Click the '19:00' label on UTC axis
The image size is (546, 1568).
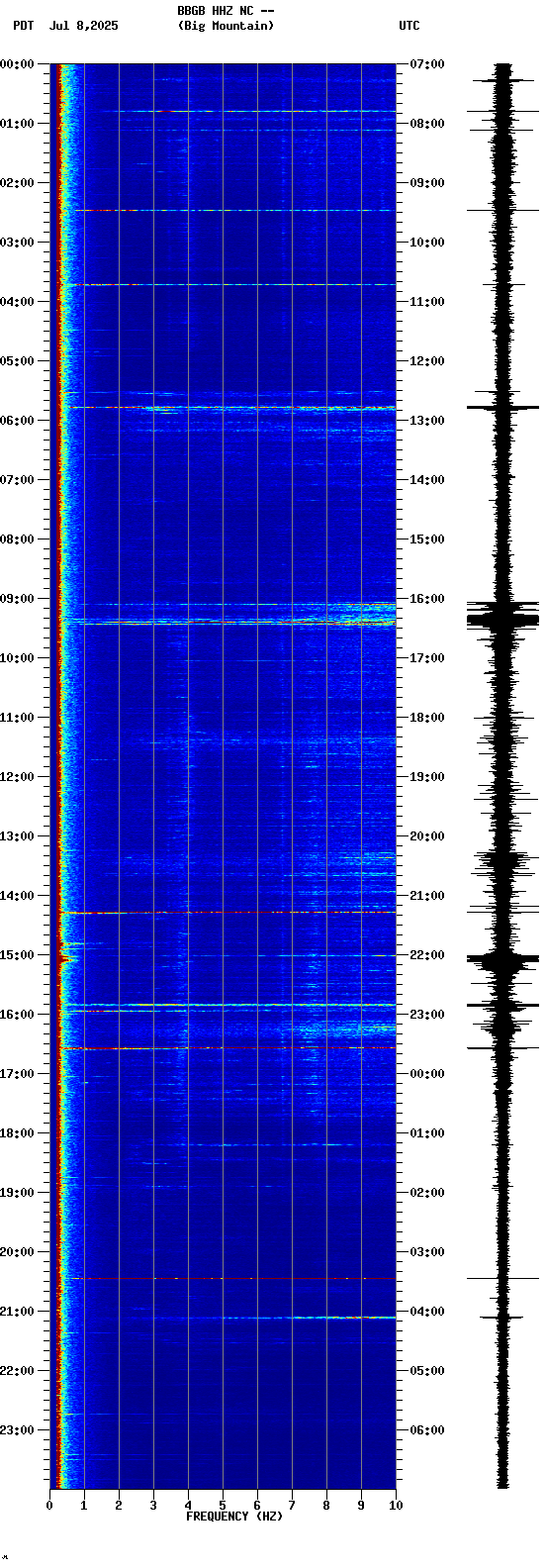pos(427,777)
